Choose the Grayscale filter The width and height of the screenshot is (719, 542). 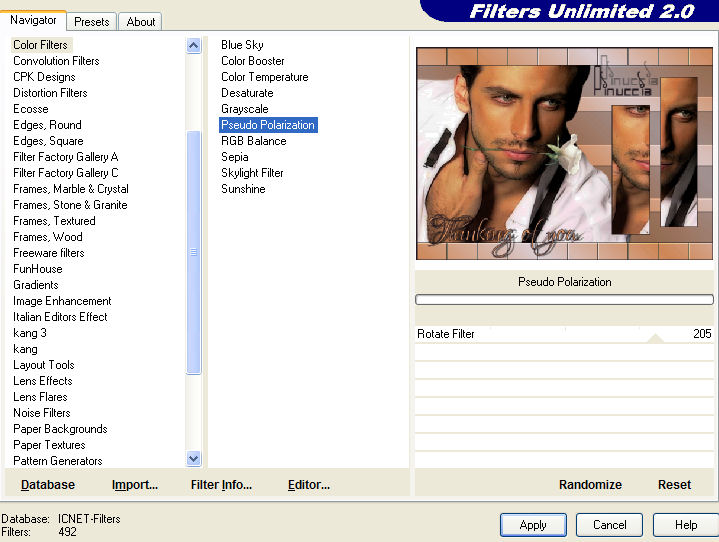tap(244, 109)
